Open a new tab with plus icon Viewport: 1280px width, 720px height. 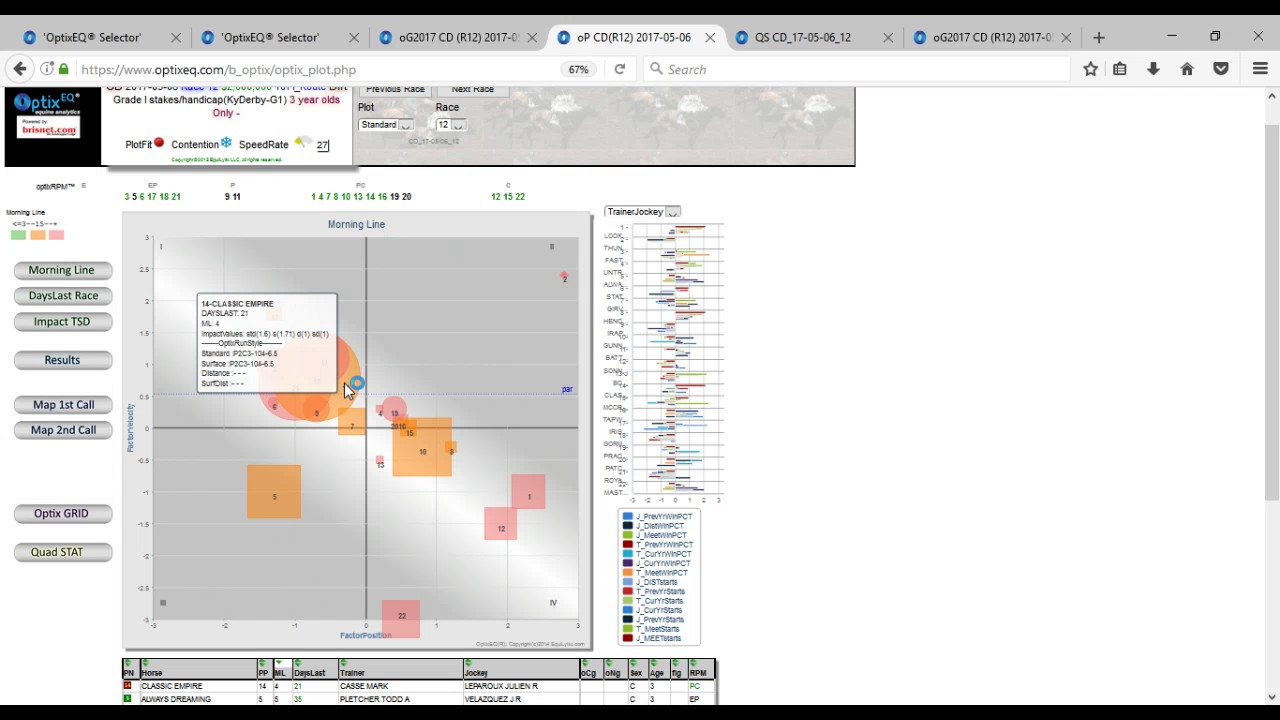[x=1099, y=37]
